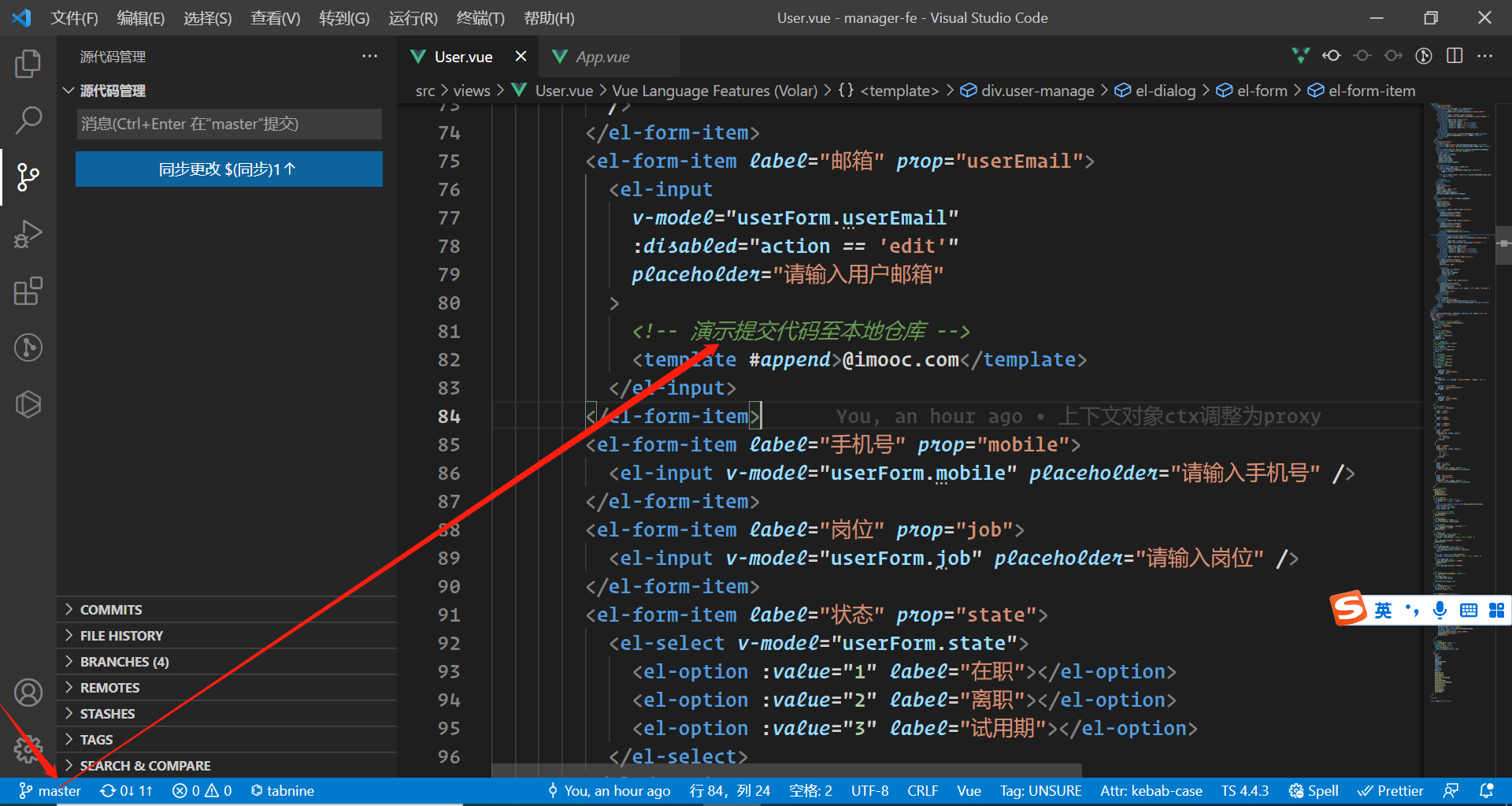Click 行 84, 列 24 cursor position

point(729,791)
